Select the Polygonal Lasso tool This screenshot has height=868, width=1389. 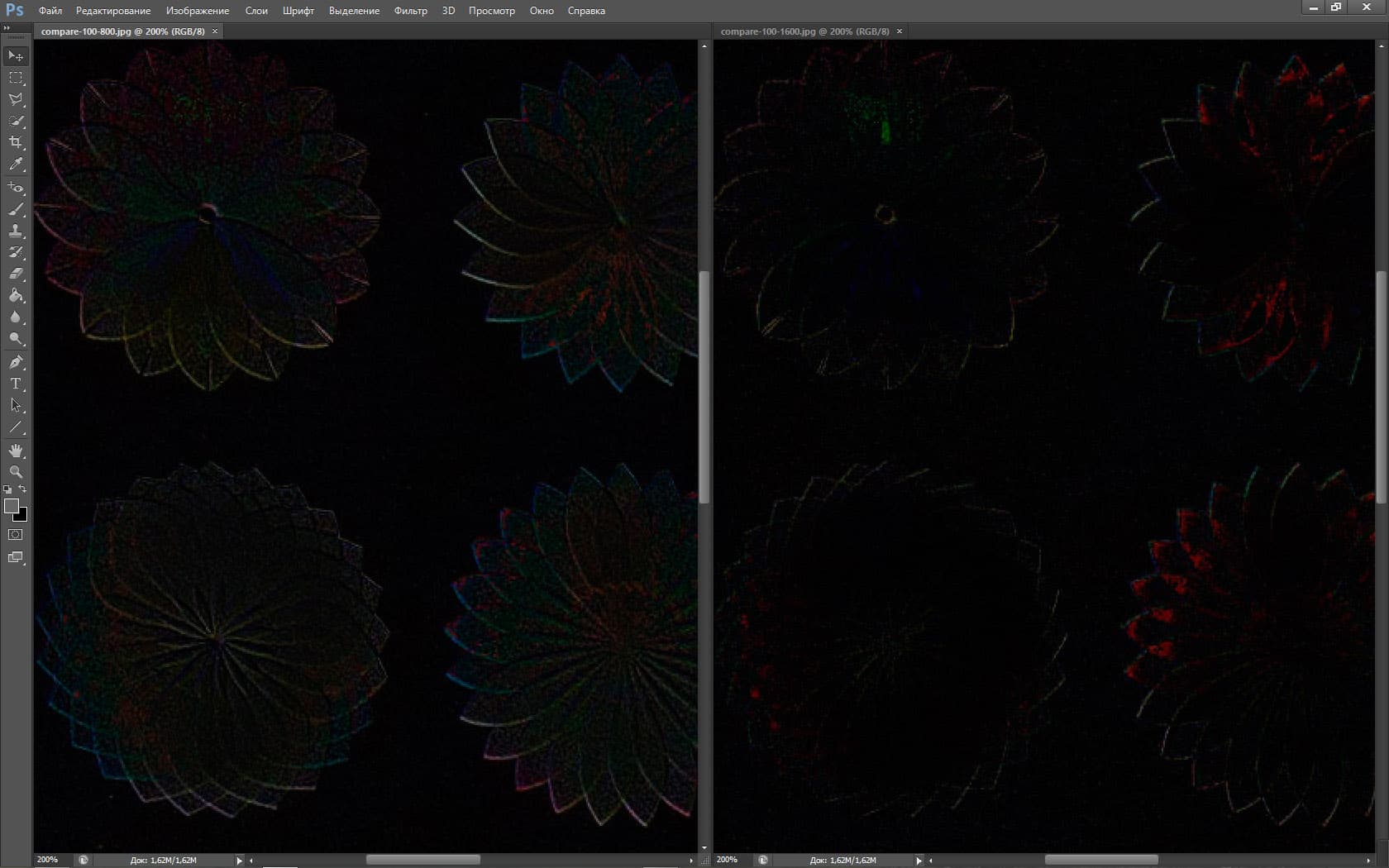(x=16, y=99)
